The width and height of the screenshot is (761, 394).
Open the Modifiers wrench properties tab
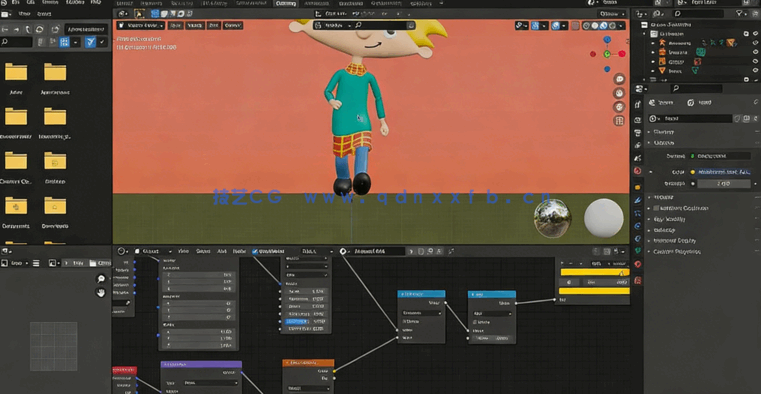coord(638,200)
